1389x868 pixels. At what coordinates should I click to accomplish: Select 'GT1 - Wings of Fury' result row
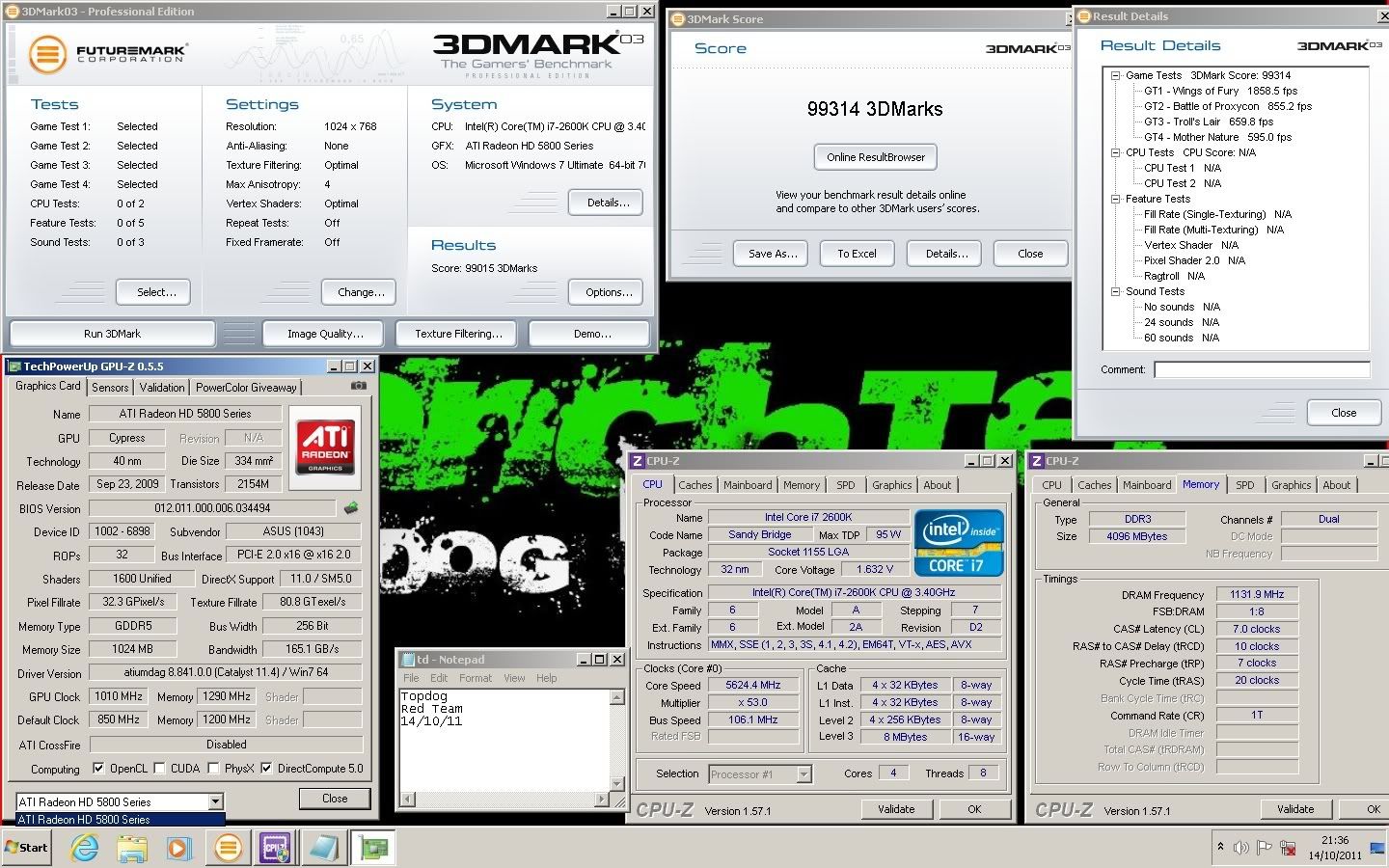click(x=1220, y=91)
